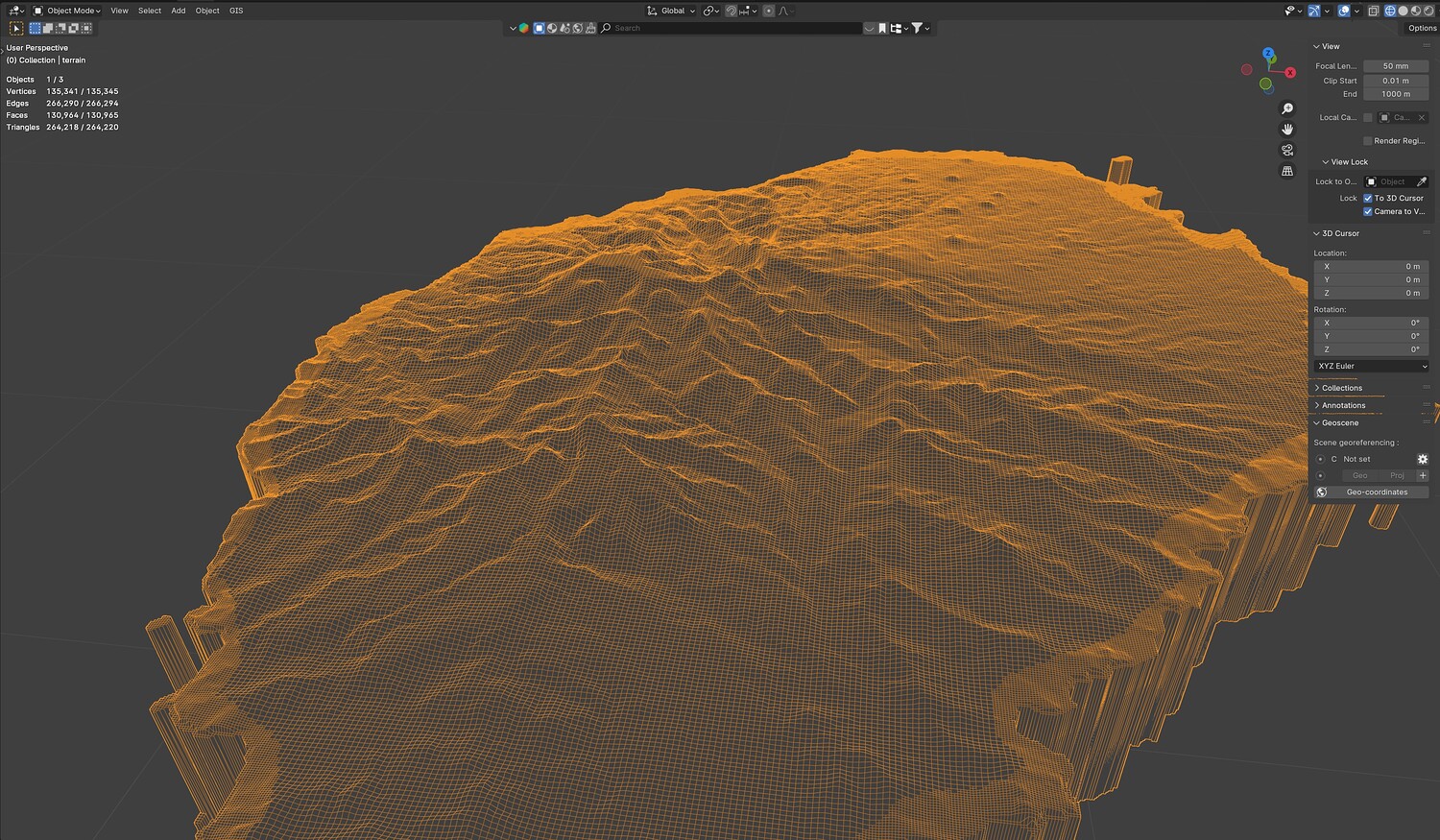The width and height of the screenshot is (1440, 840).
Task: Toggle proportional editing icon
Action: click(x=769, y=11)
